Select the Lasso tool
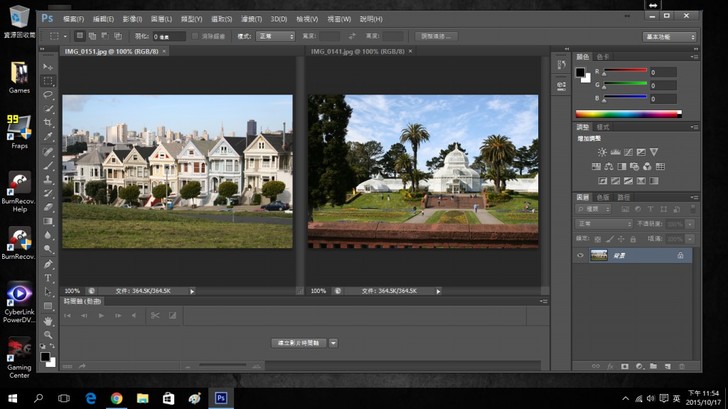 tap(47, 94)
